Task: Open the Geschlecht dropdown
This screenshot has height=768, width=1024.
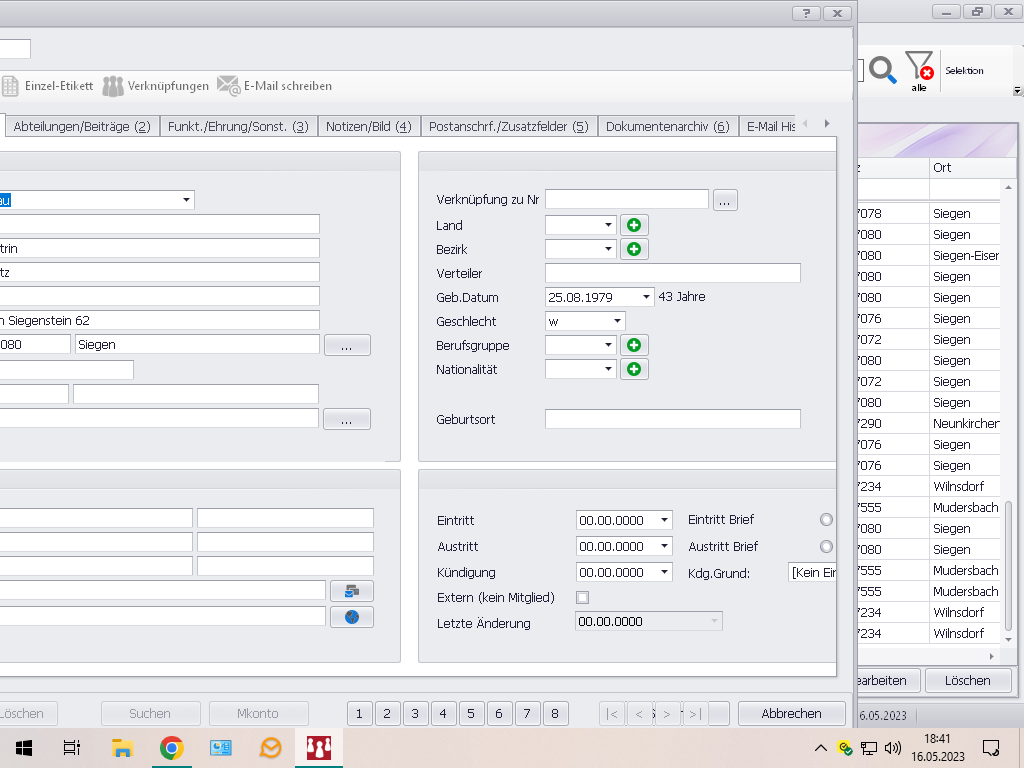Action: pos(618,321)
